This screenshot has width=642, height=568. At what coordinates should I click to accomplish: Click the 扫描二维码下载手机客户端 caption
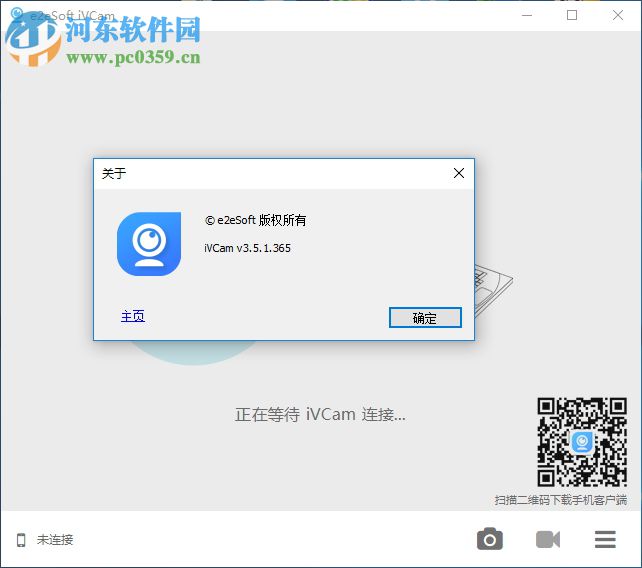561,500
